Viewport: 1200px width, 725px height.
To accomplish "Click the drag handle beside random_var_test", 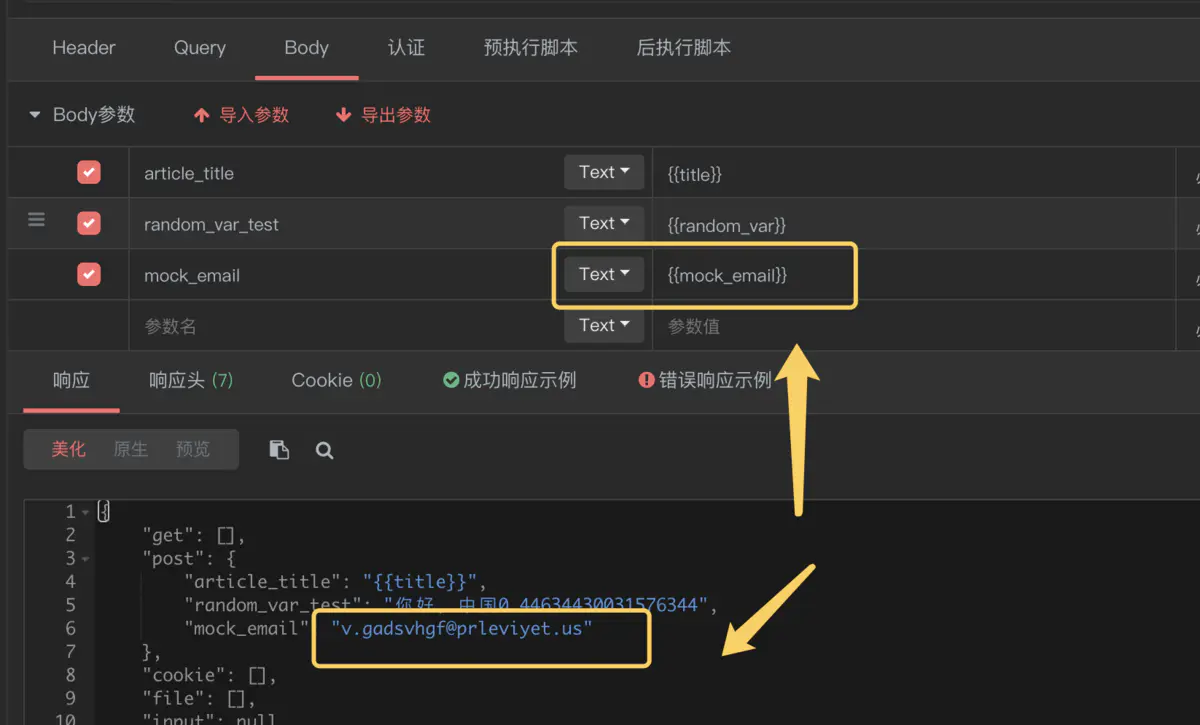I will [36, 220].
